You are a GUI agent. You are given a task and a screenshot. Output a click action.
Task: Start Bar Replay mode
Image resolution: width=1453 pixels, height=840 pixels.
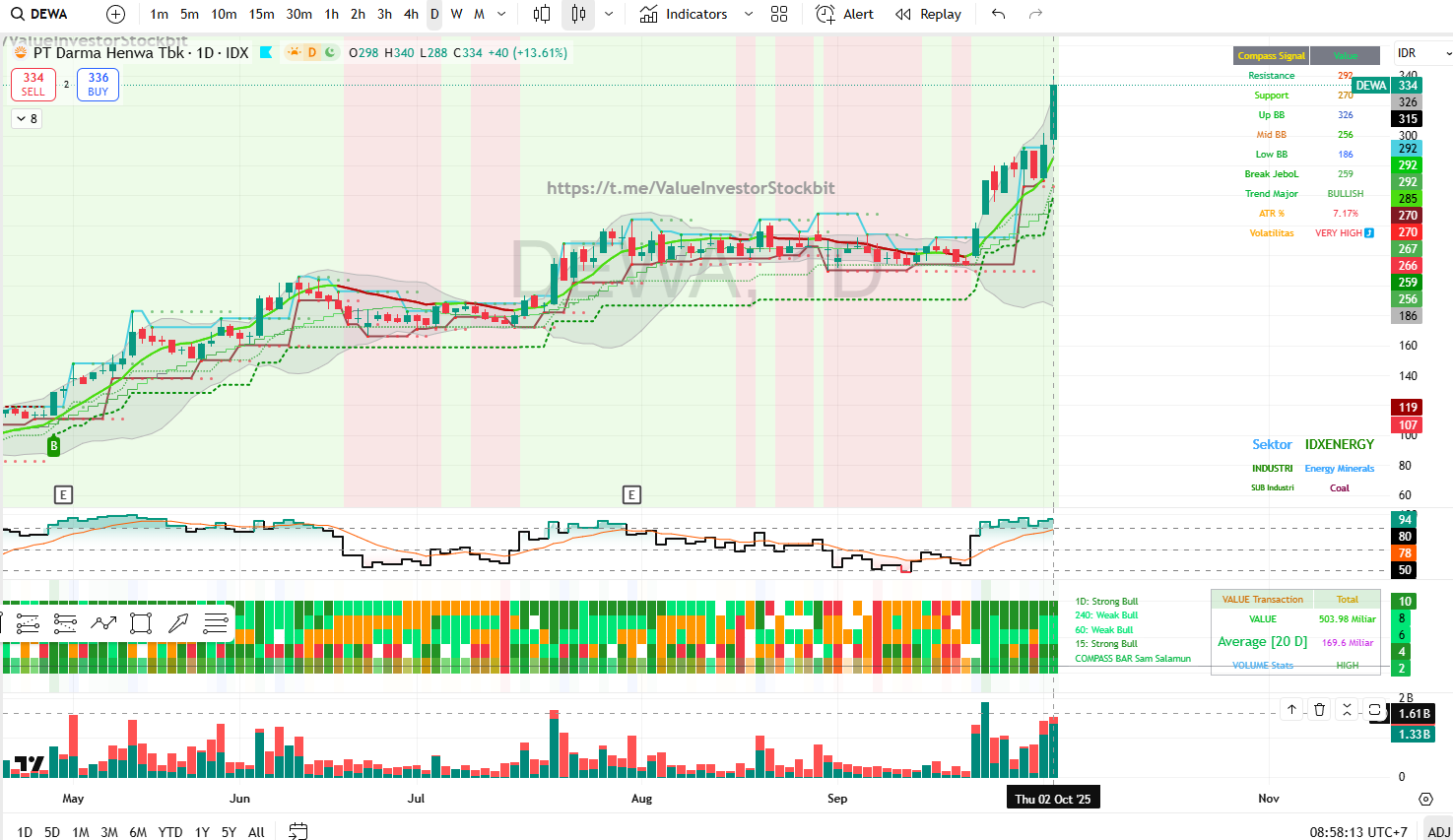click(929, 14)
